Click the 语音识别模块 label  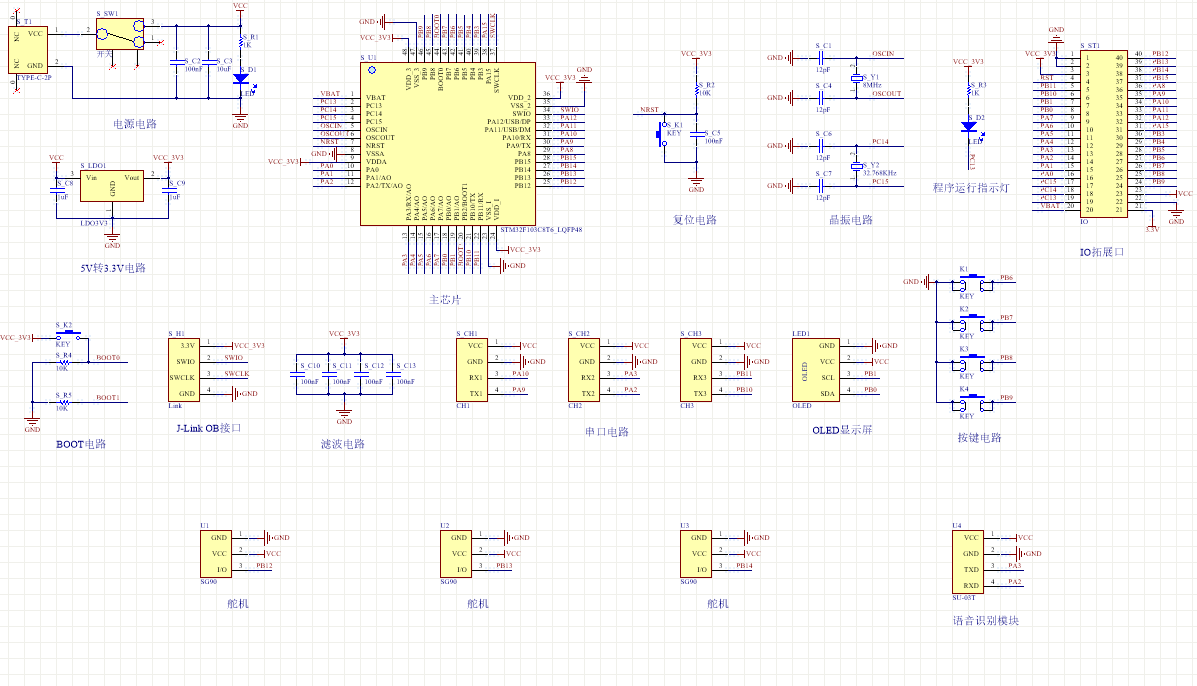(x=986, y=621)
